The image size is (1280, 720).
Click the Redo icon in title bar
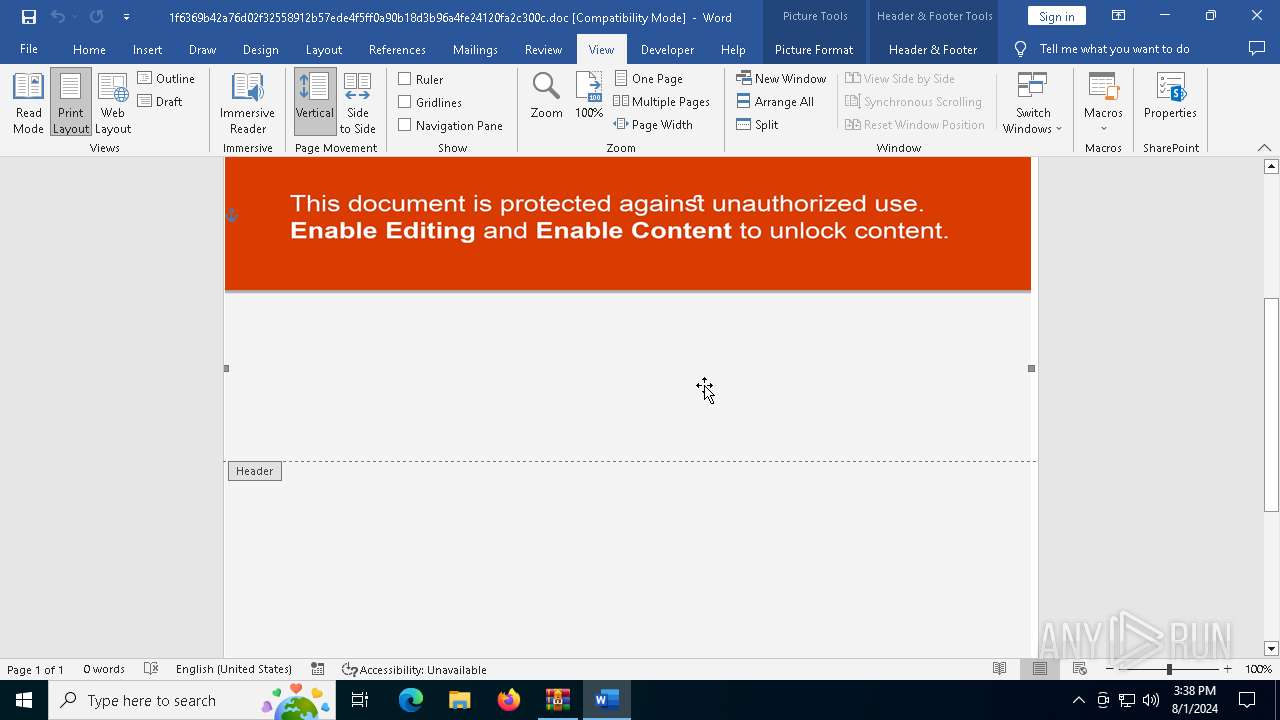(x=96, y=17)
